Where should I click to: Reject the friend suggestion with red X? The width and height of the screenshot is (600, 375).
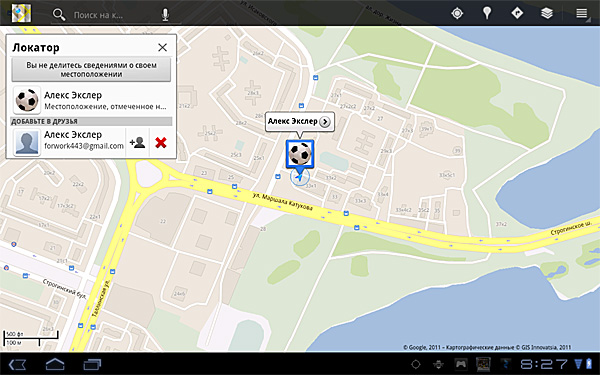[x=161, y=143]
